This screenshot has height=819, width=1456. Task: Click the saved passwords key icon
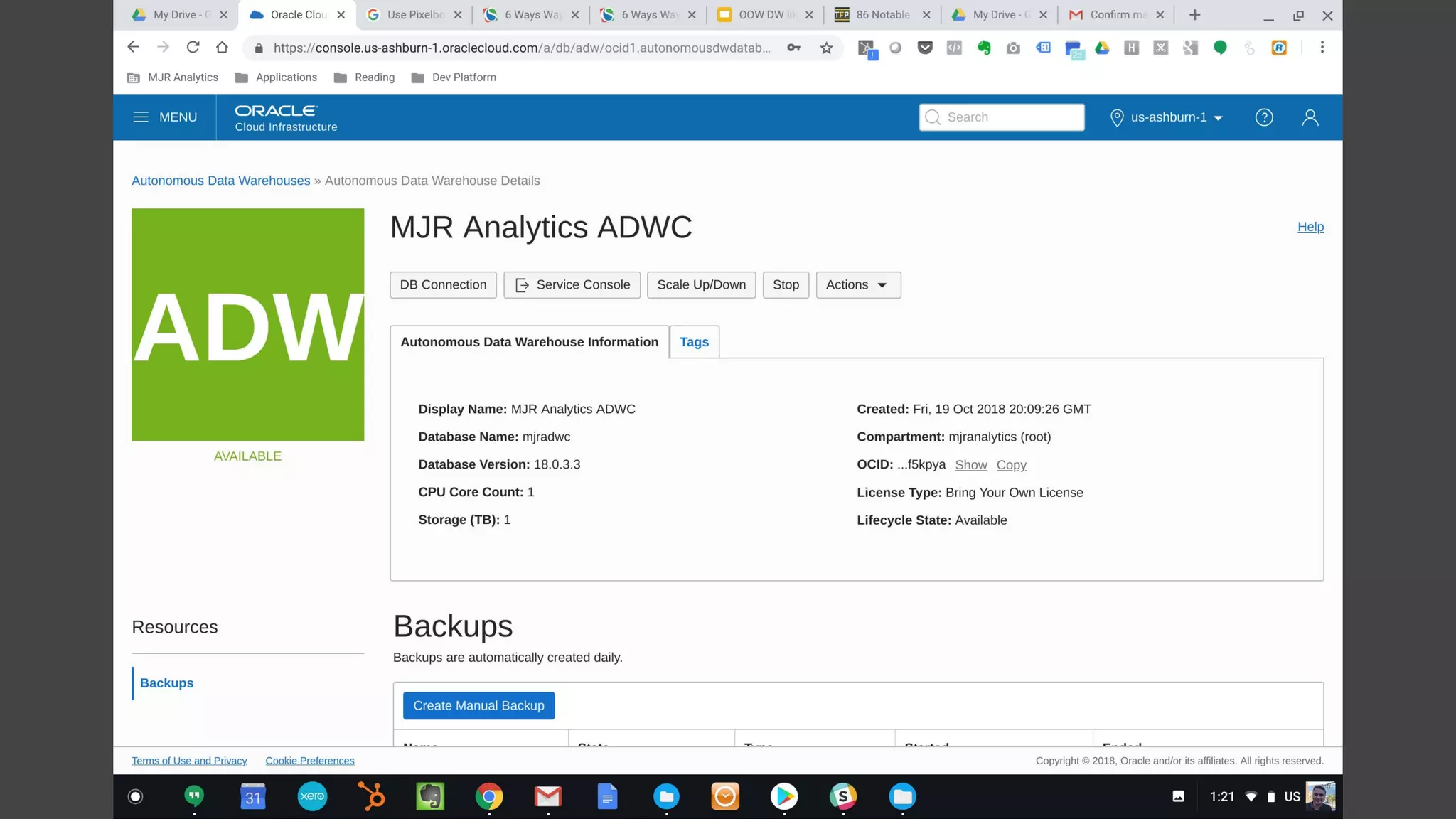coord(793,48)
